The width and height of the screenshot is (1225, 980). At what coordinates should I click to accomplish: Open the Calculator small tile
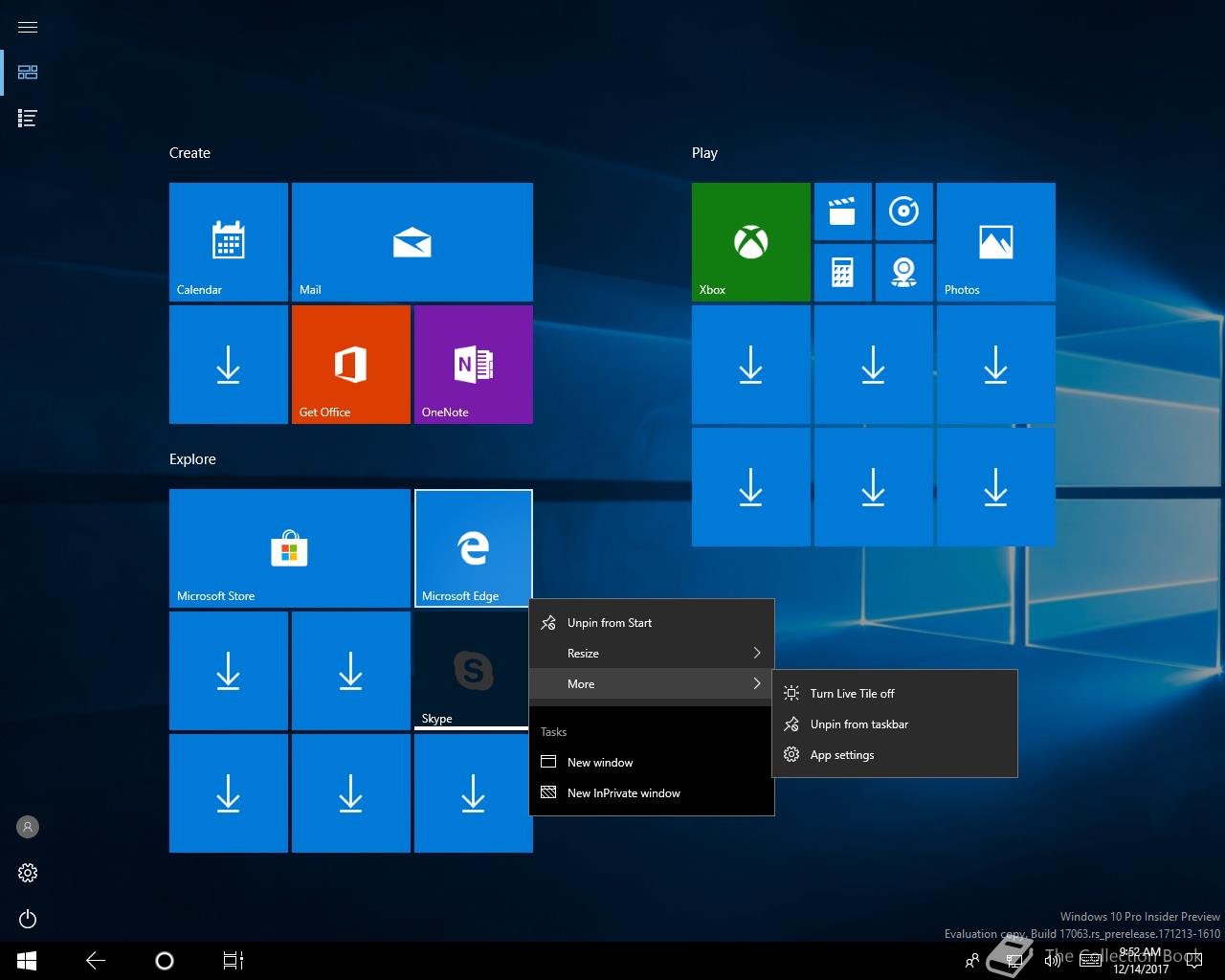click(x=843, y=273)
